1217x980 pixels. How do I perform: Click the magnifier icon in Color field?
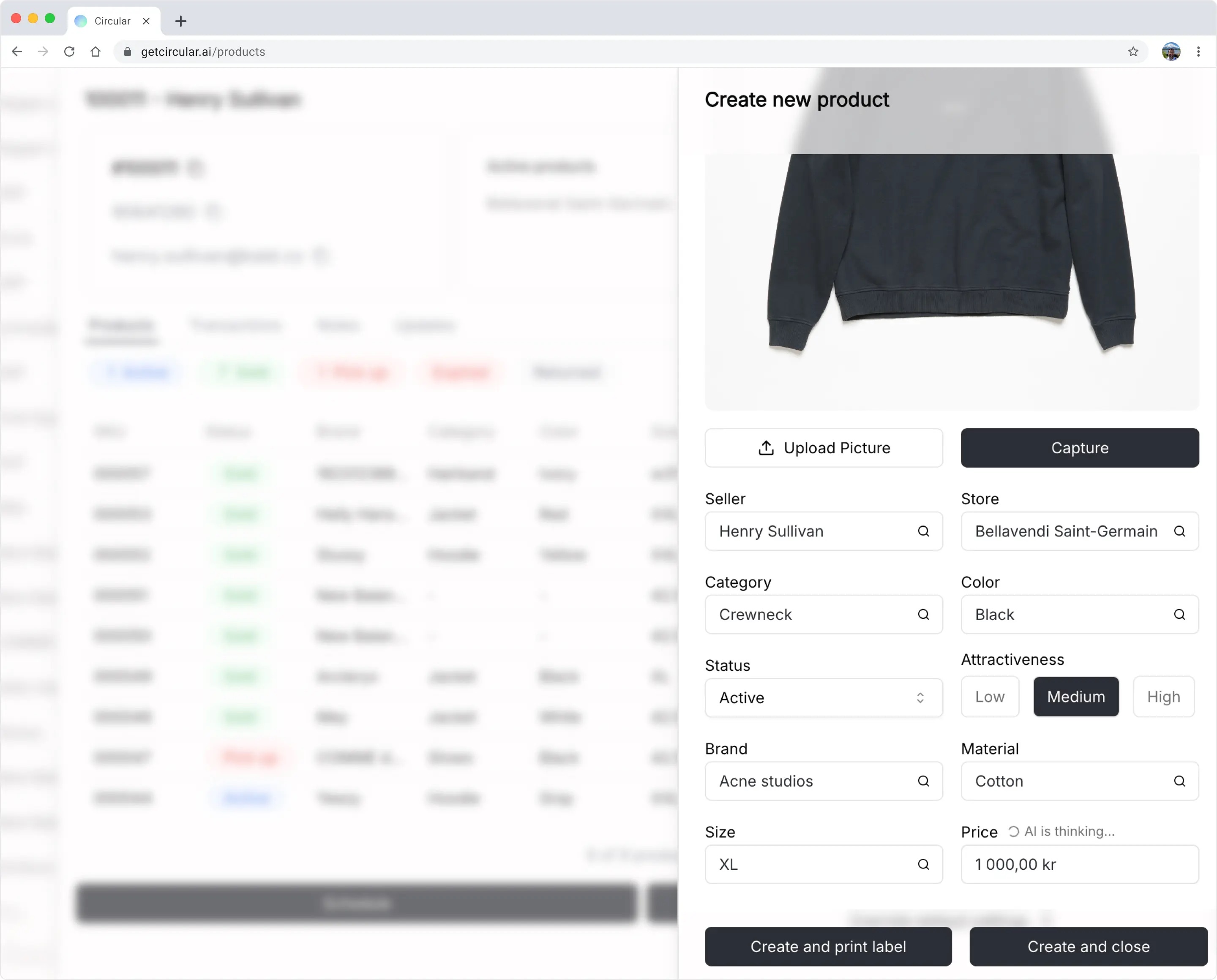pyautogui.click(x=1179, y=614)
